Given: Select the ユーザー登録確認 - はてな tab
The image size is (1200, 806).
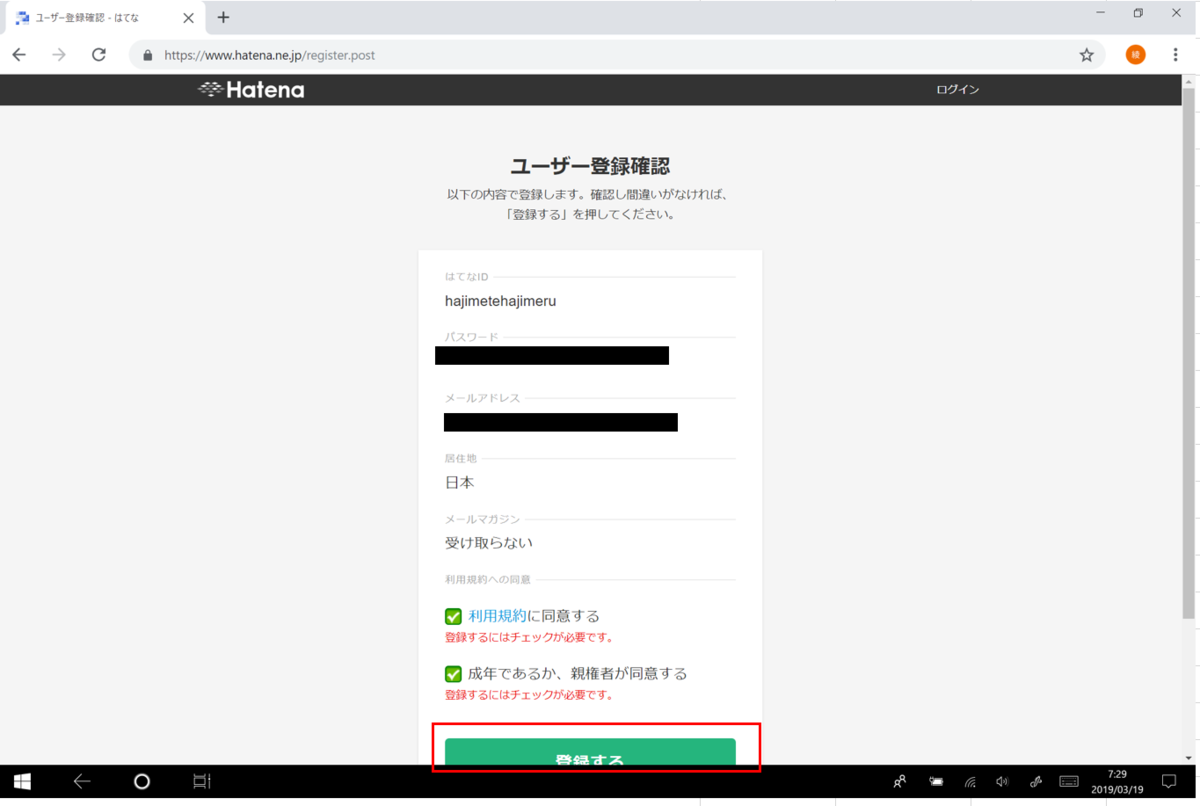Looking at the screenshot, I should pyautogui.click(x=103, y=17).
